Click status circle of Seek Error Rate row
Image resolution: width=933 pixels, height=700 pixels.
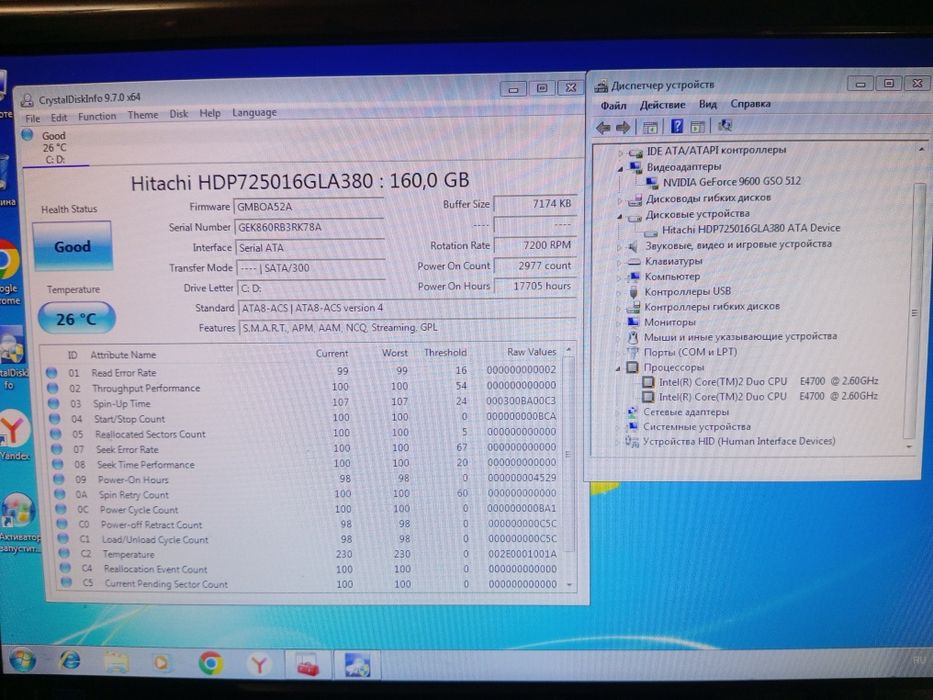(x=57, y=449)
